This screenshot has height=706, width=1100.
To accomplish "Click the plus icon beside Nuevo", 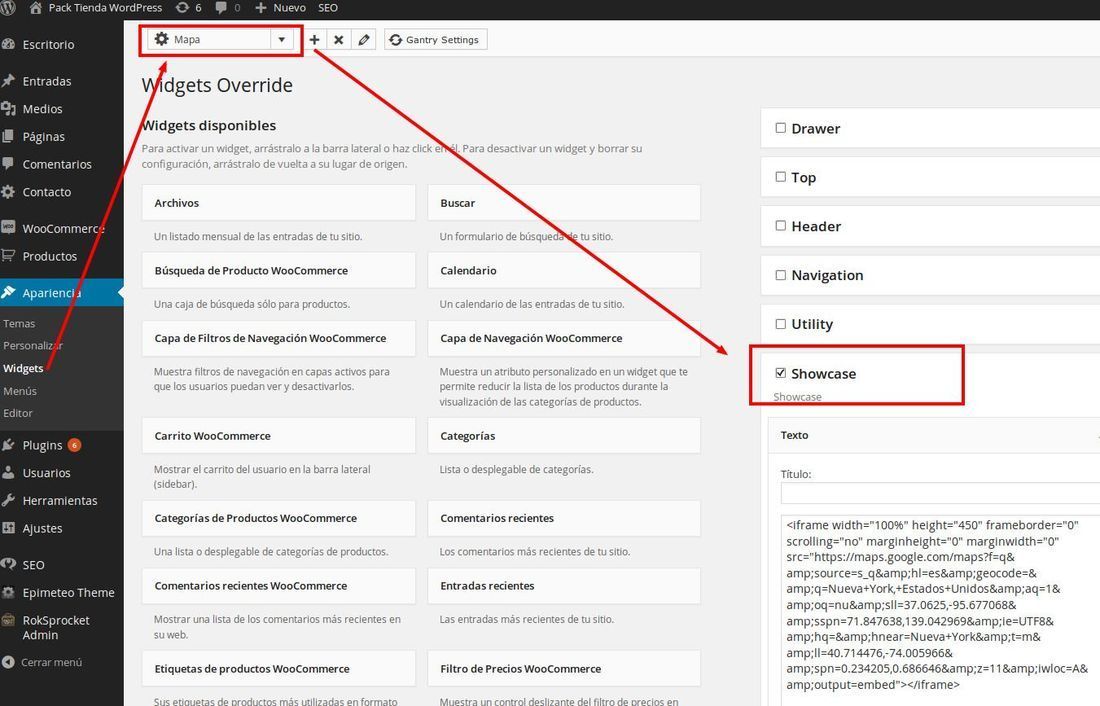I will click(260, 8).
